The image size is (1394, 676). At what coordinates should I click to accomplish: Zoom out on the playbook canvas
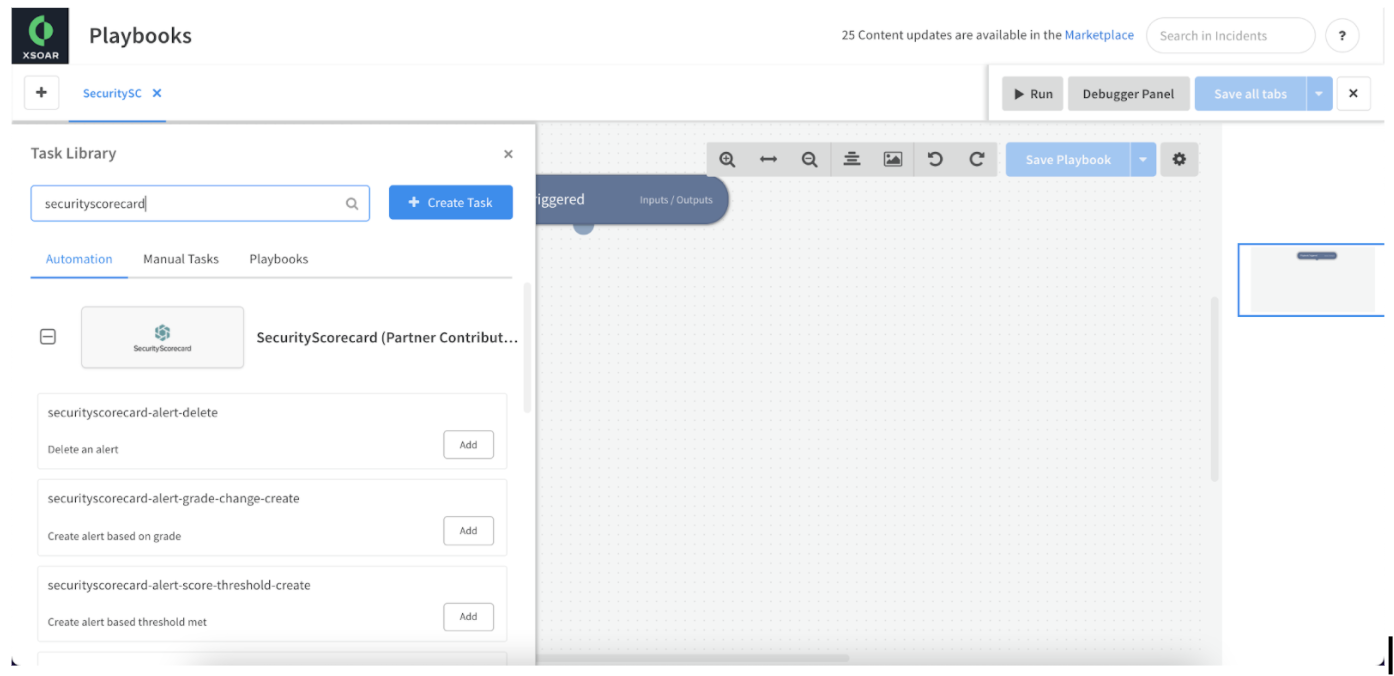(x=809, y=159)
